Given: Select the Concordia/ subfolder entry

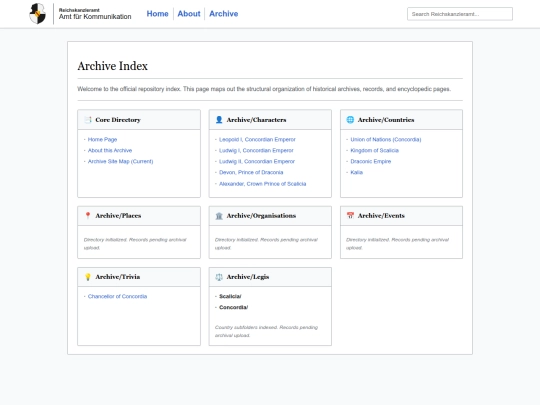Looking at the screenshot, I should tap(233, 308).
